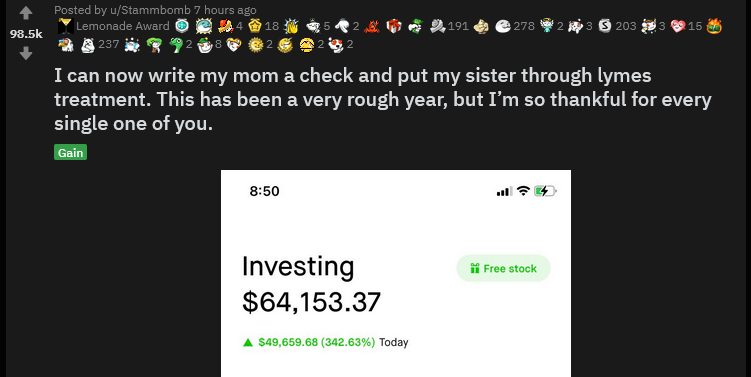Click the $64,153.37 investing balance
This screenshot has height=377, width=751.
[311, 302]
